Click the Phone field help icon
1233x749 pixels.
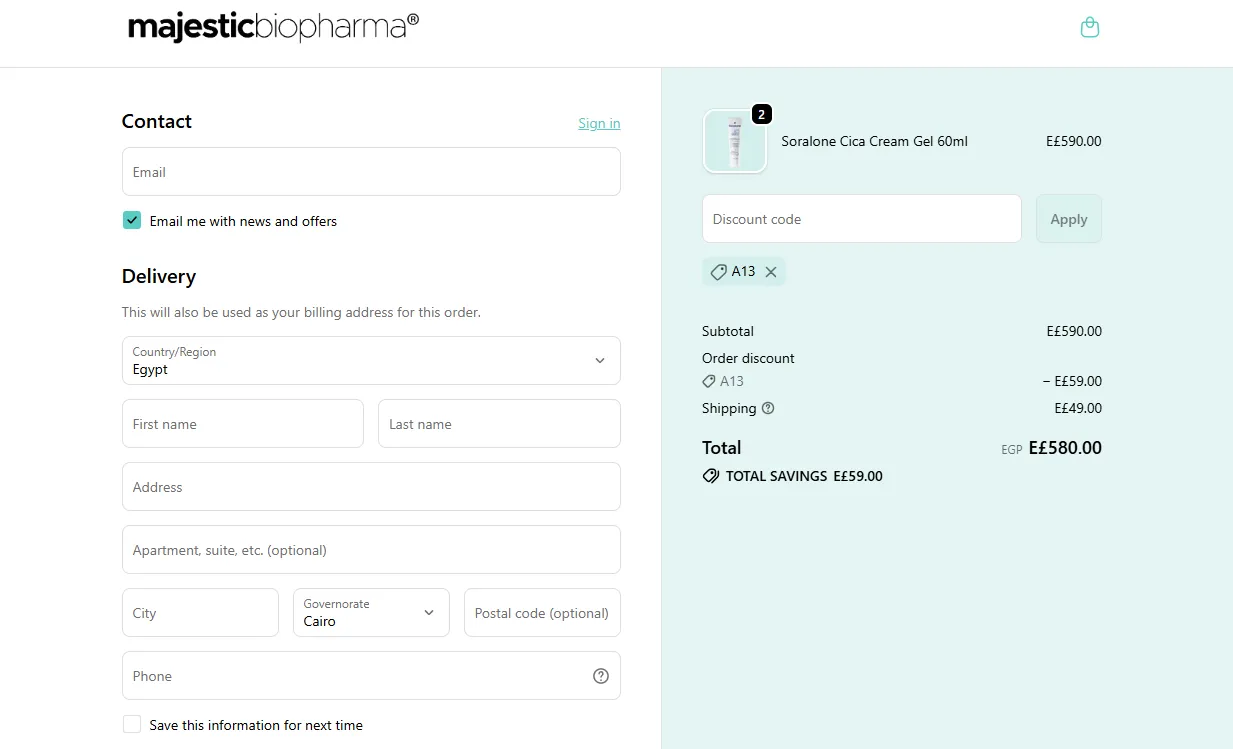click(601, 676)
